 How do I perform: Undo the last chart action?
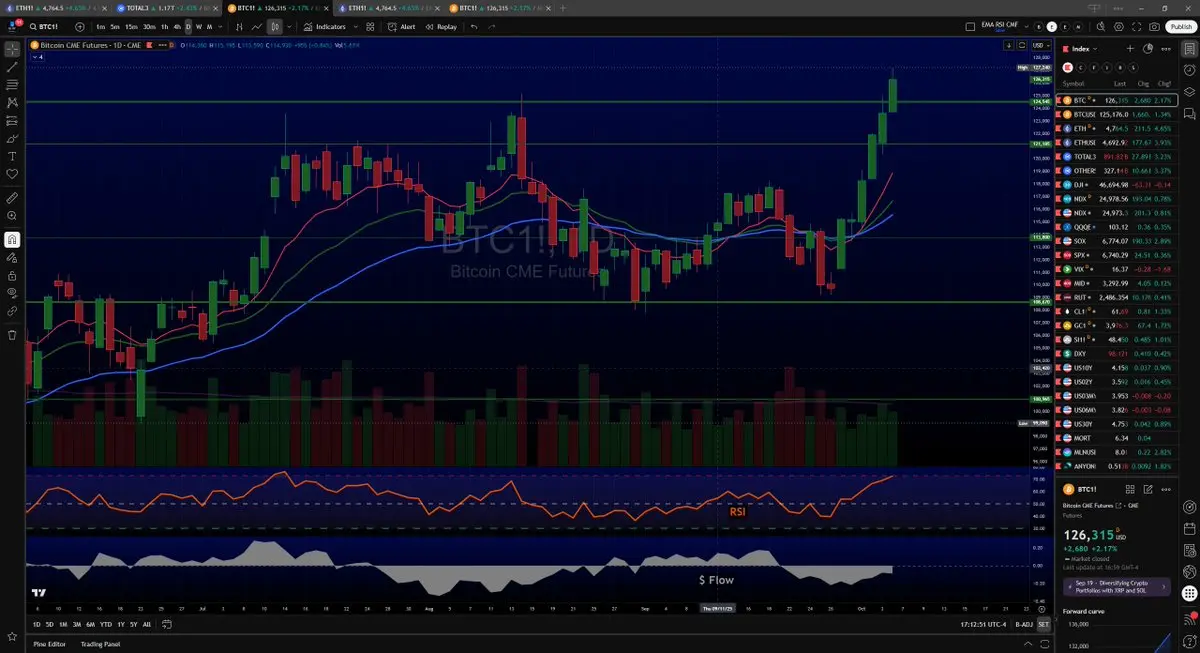point(474,27)
